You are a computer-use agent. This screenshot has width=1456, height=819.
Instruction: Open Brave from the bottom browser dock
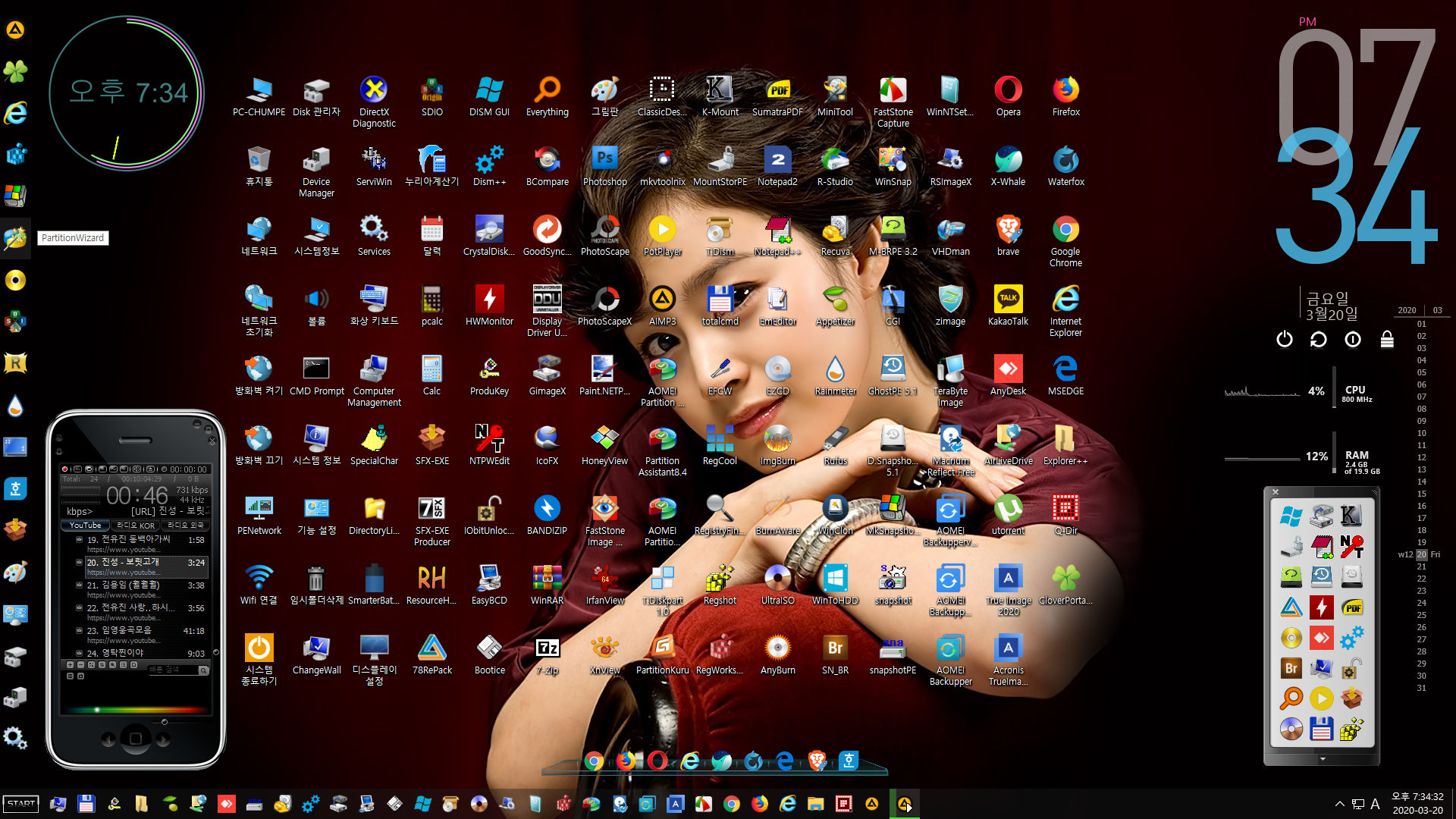coord(817,760)
